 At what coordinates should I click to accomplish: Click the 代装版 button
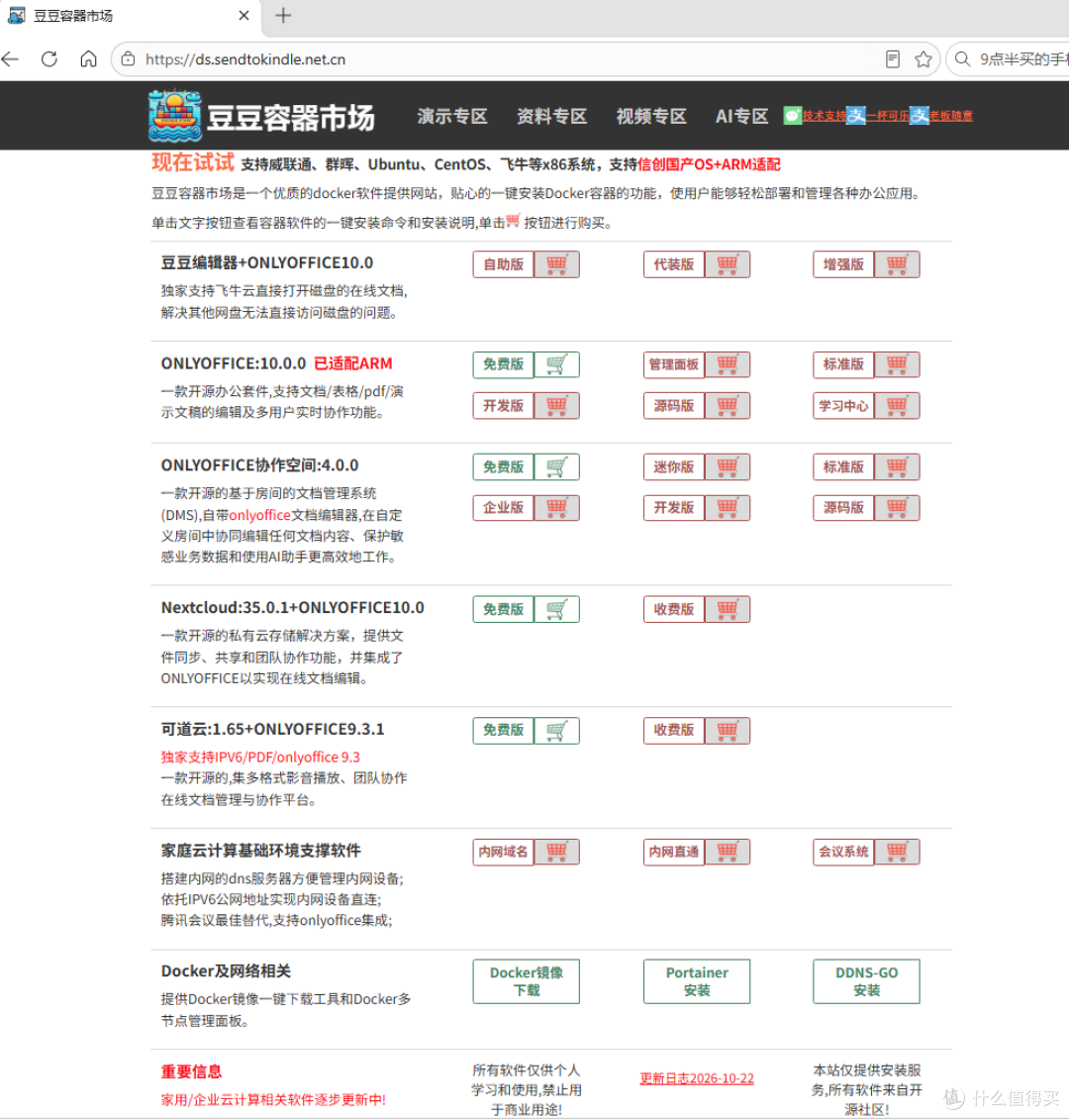(674, 265)
